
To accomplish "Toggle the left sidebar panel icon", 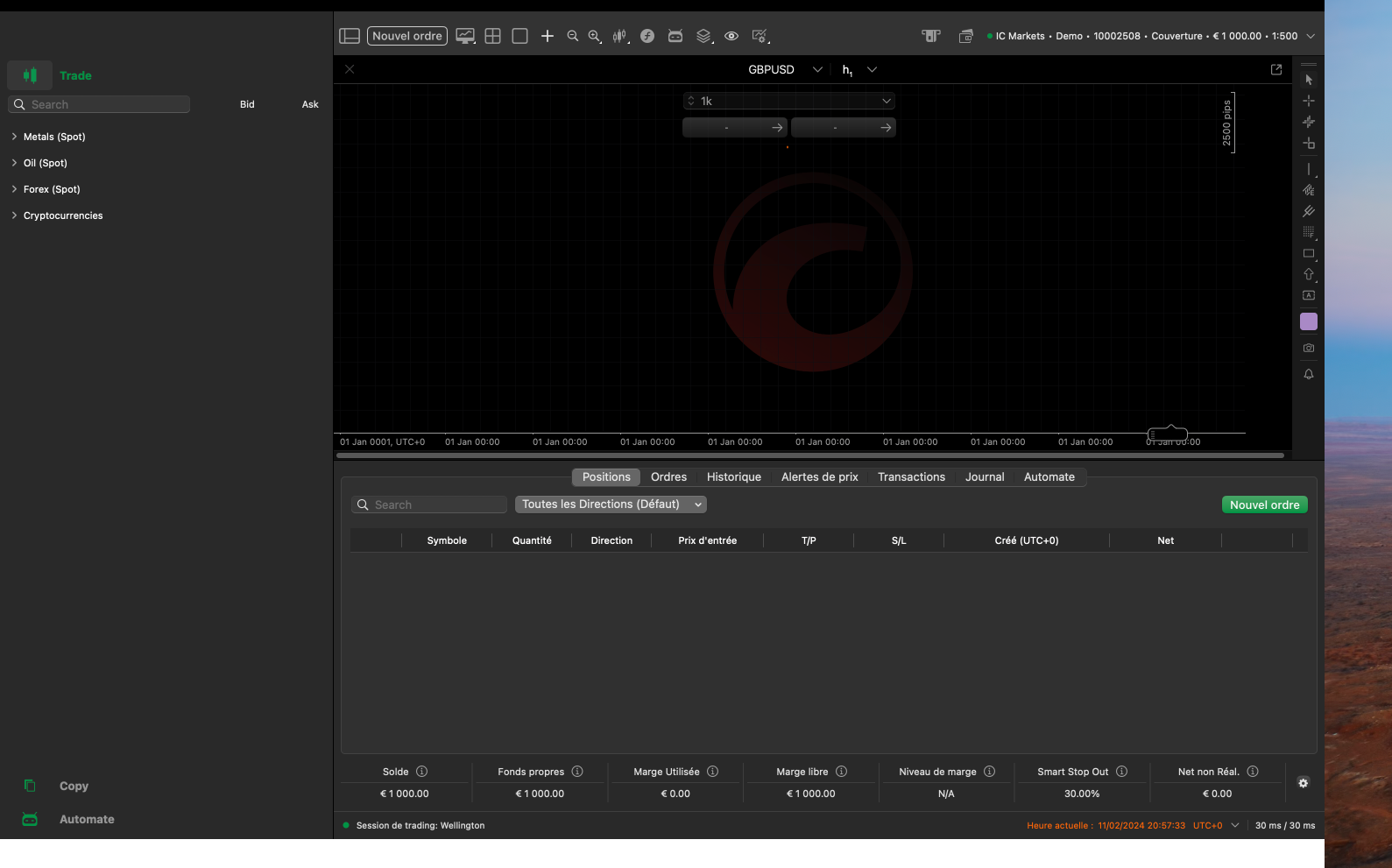I will pyautogui.click(x=350, y=36).
